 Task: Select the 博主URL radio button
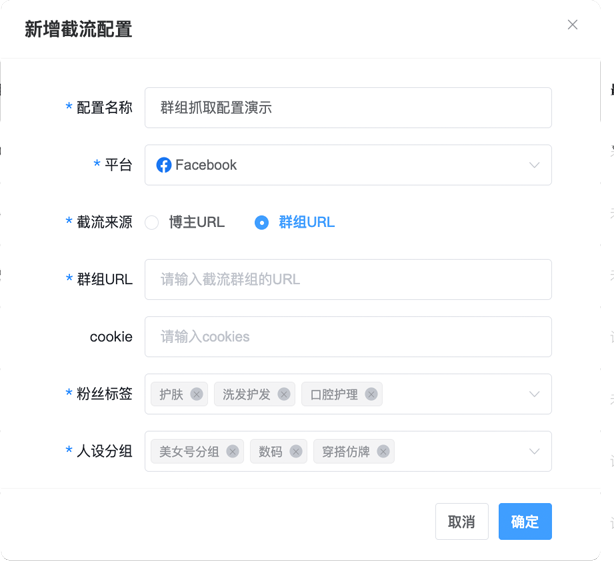pyautogui.click(x=152, y=222)
